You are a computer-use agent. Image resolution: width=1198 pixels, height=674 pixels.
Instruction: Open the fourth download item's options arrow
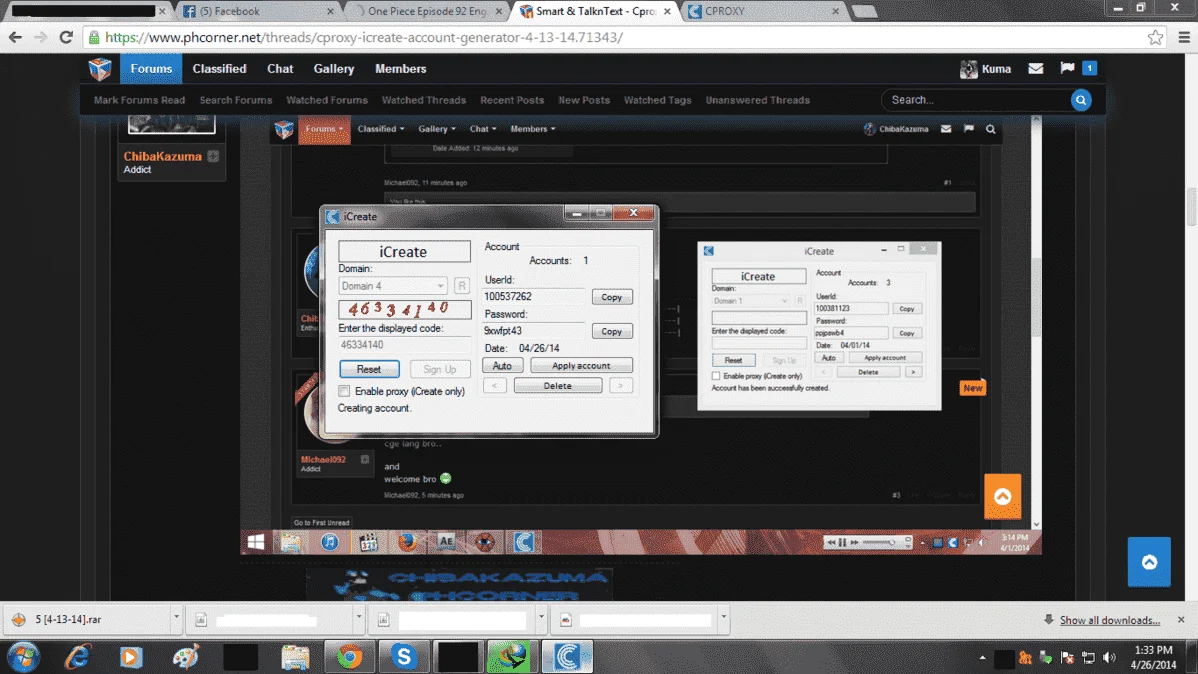tap(723, 617)
